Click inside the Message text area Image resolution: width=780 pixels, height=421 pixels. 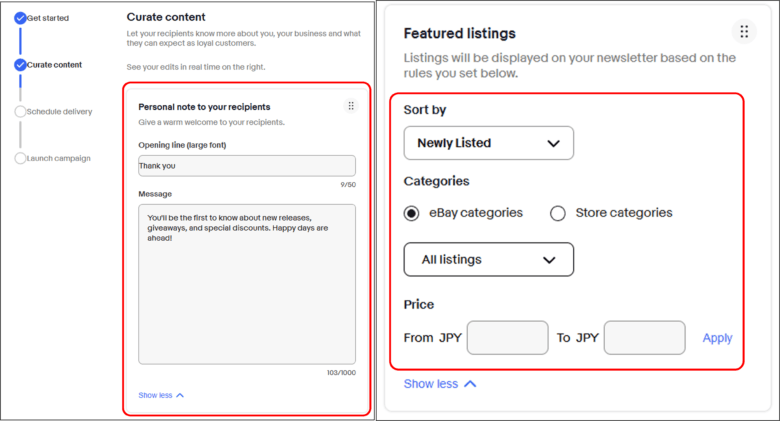tap(246, 284)
